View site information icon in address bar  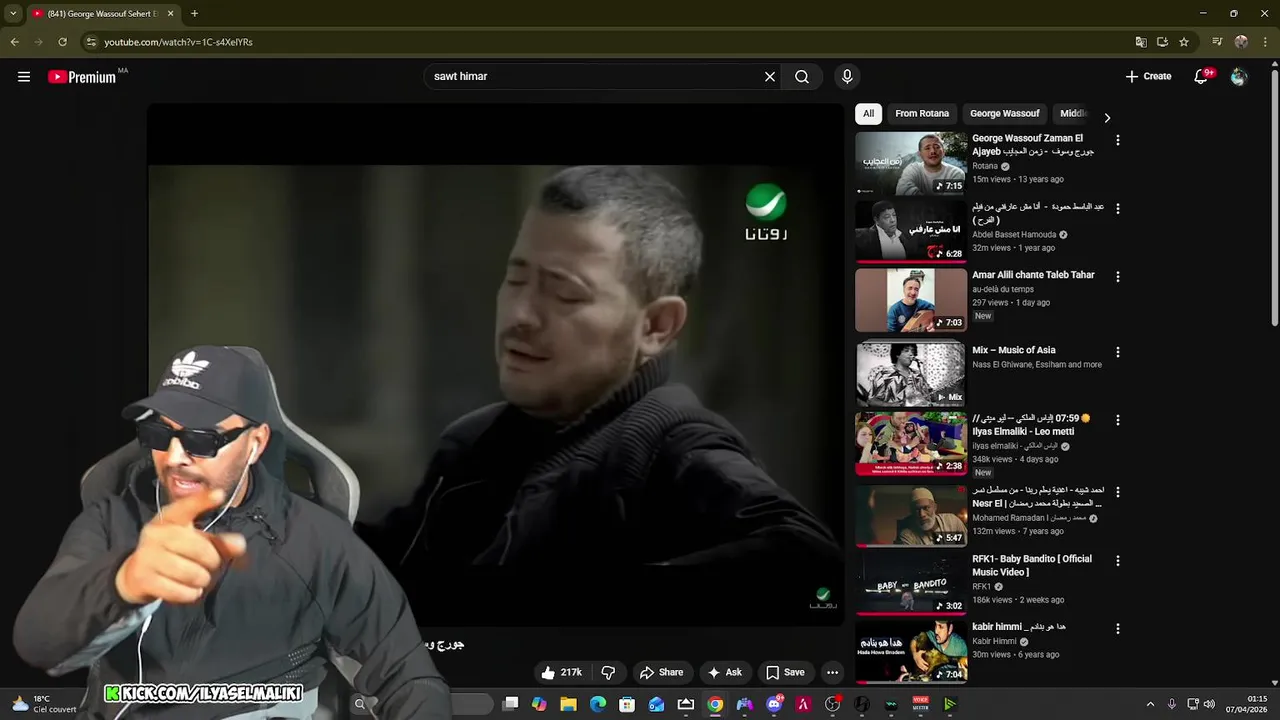point(91,42)
